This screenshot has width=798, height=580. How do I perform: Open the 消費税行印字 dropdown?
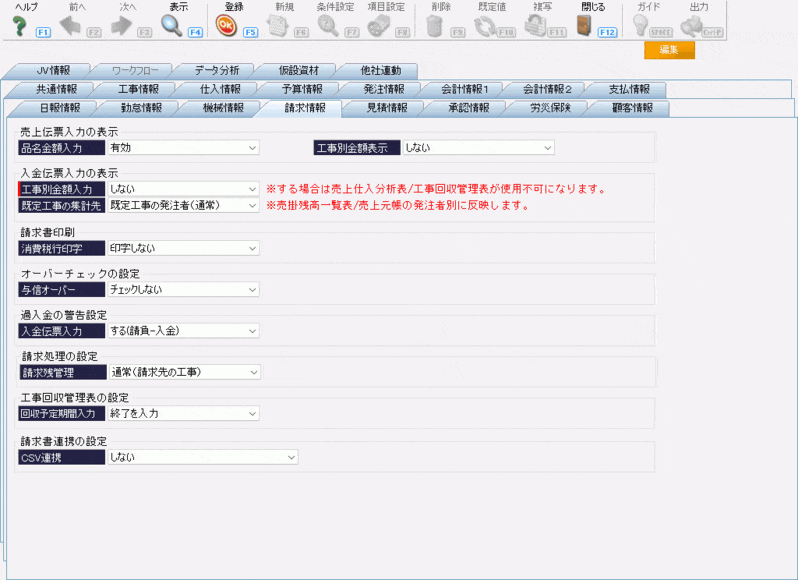(x=182, y=248)
